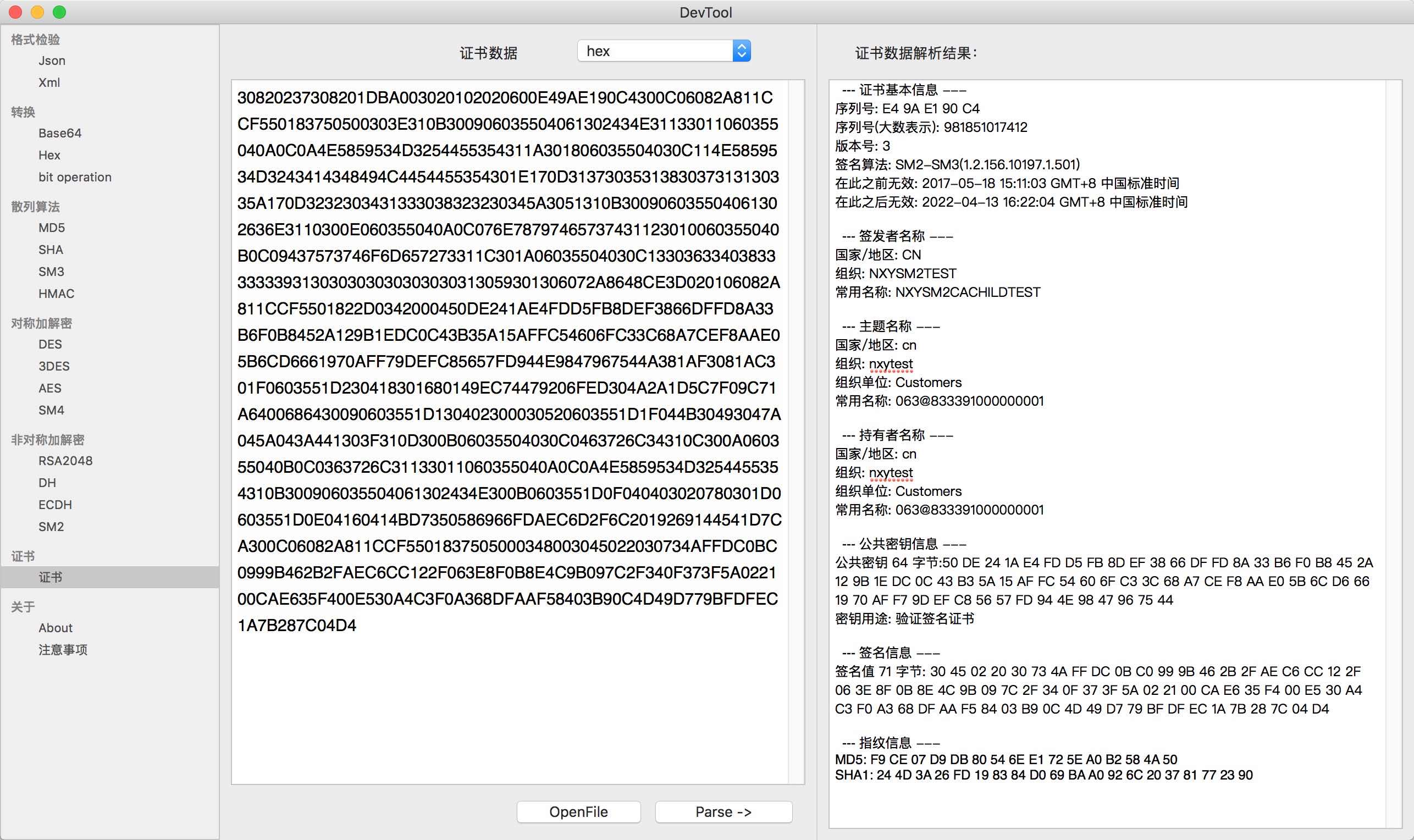This screenshot has width=1414, height=840.
Task: Open the MD5 hash tool
Action: tap(52, 228)
